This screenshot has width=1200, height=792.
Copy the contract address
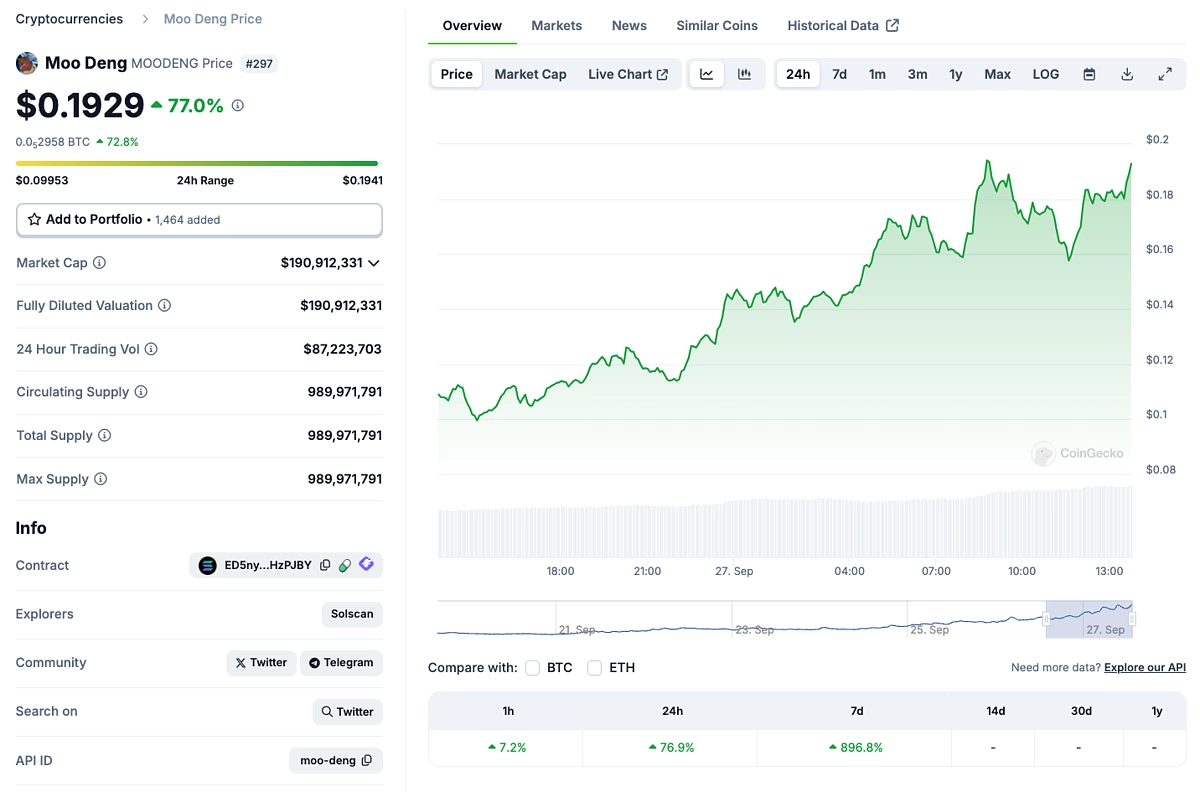tap(325, 566)
